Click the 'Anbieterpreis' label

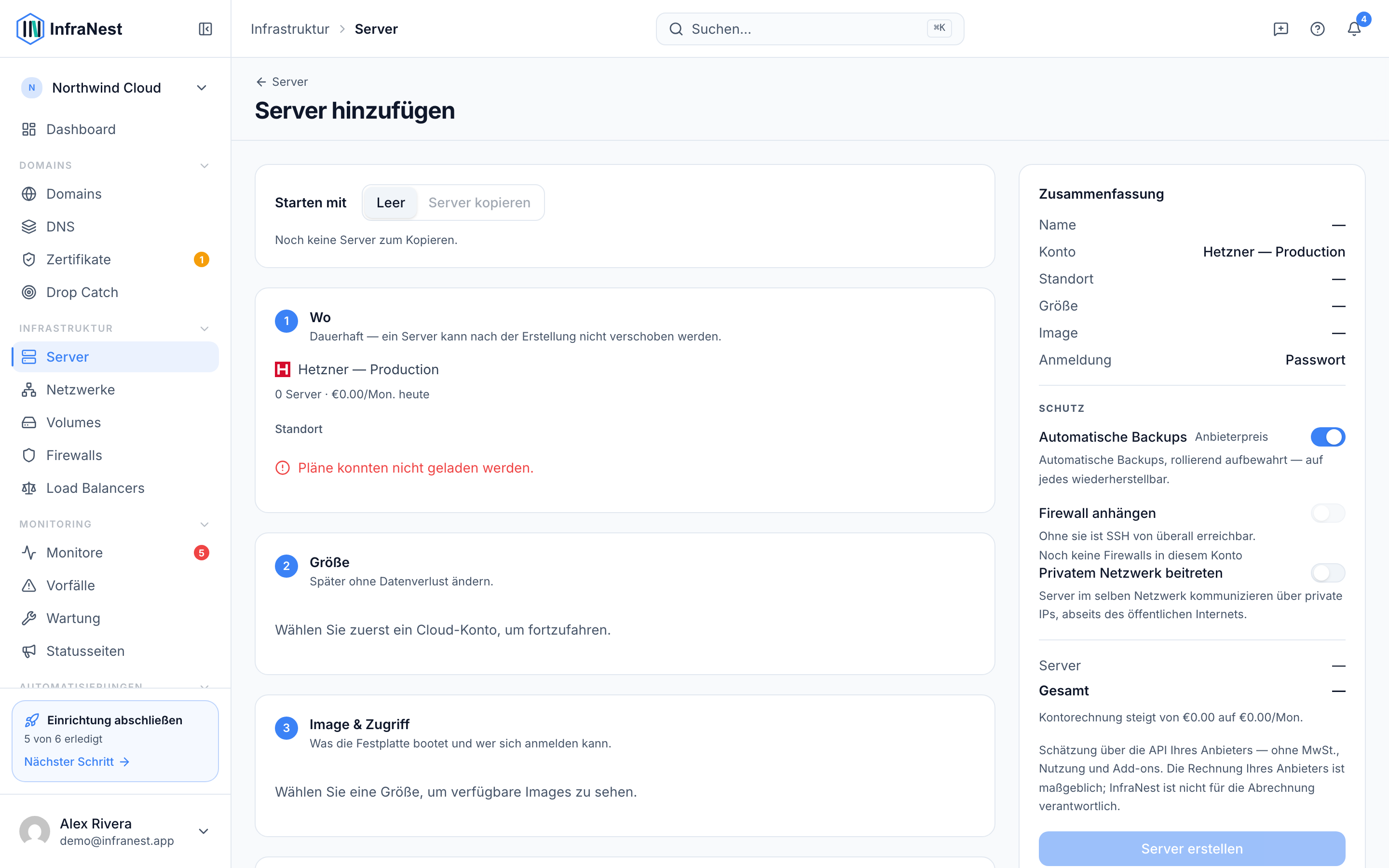(1231, 437)
